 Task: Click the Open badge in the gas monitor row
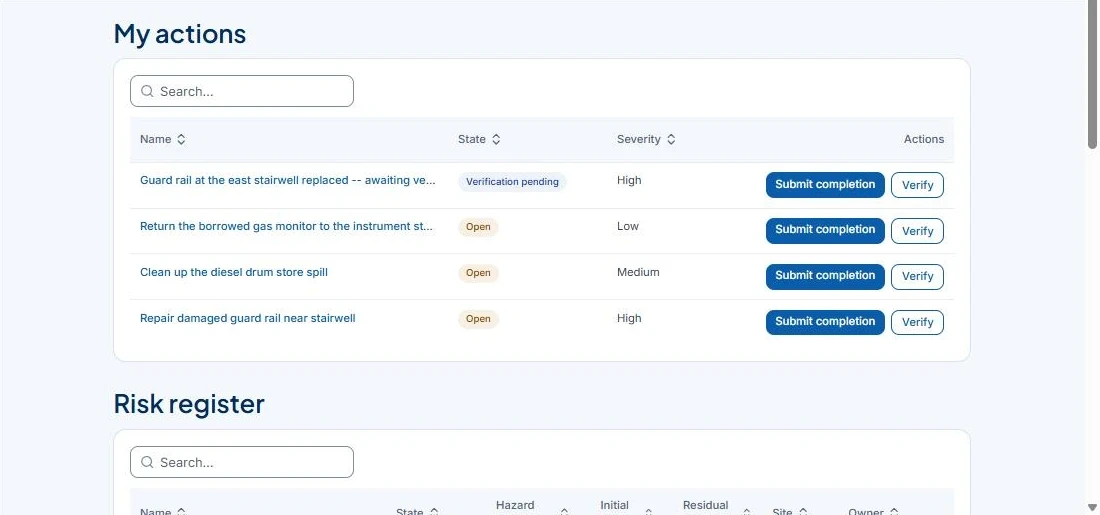pos(478,227)
